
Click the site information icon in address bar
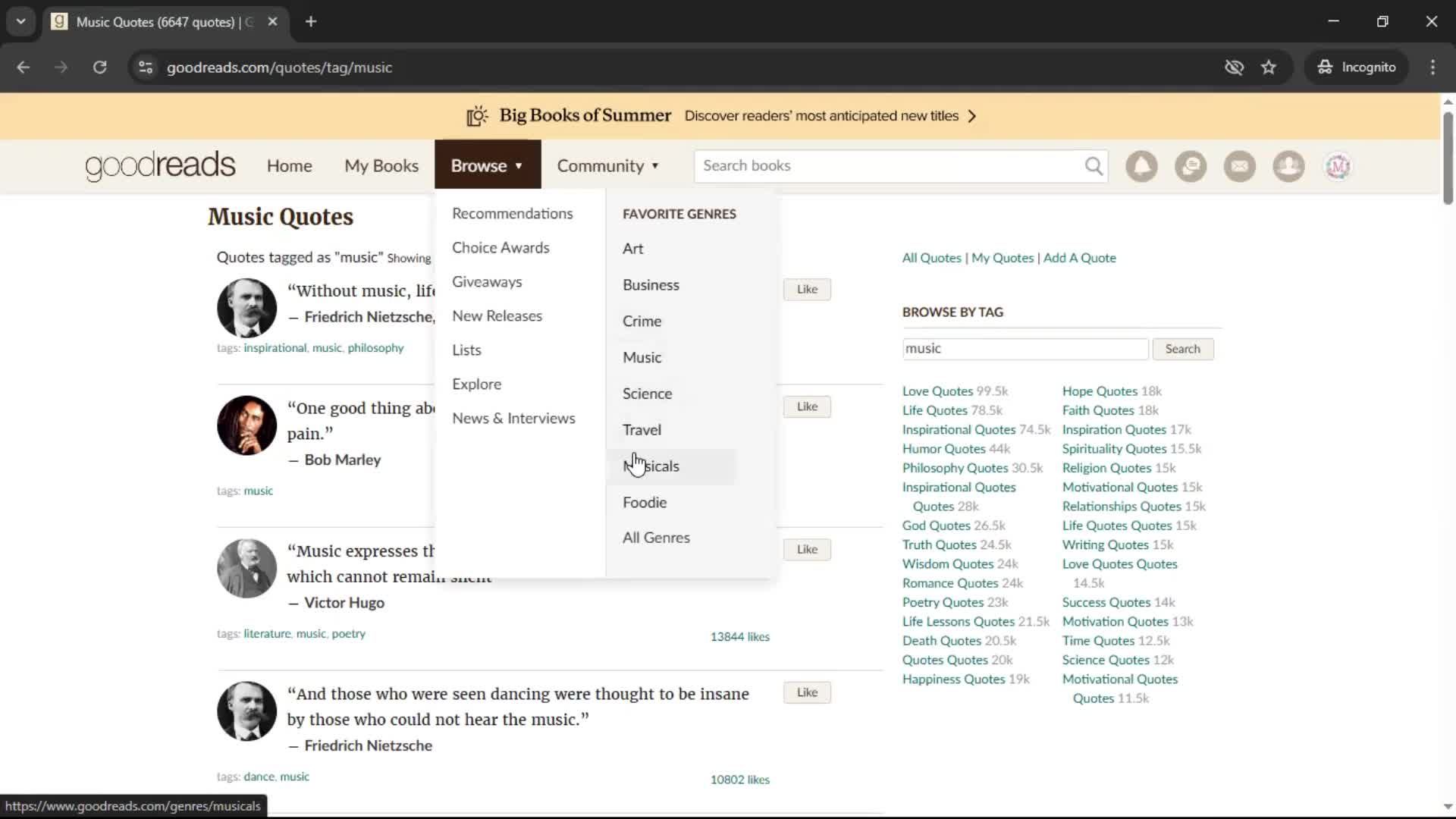click(146, 67)
